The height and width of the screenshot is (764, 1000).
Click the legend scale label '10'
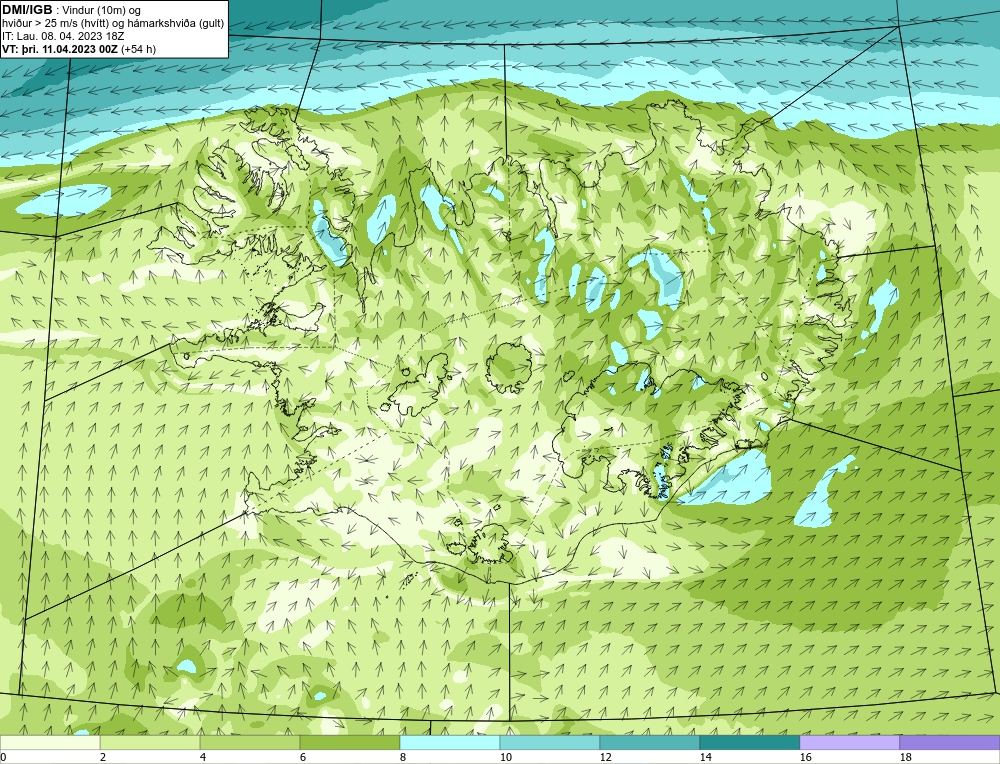pos(505,757)
